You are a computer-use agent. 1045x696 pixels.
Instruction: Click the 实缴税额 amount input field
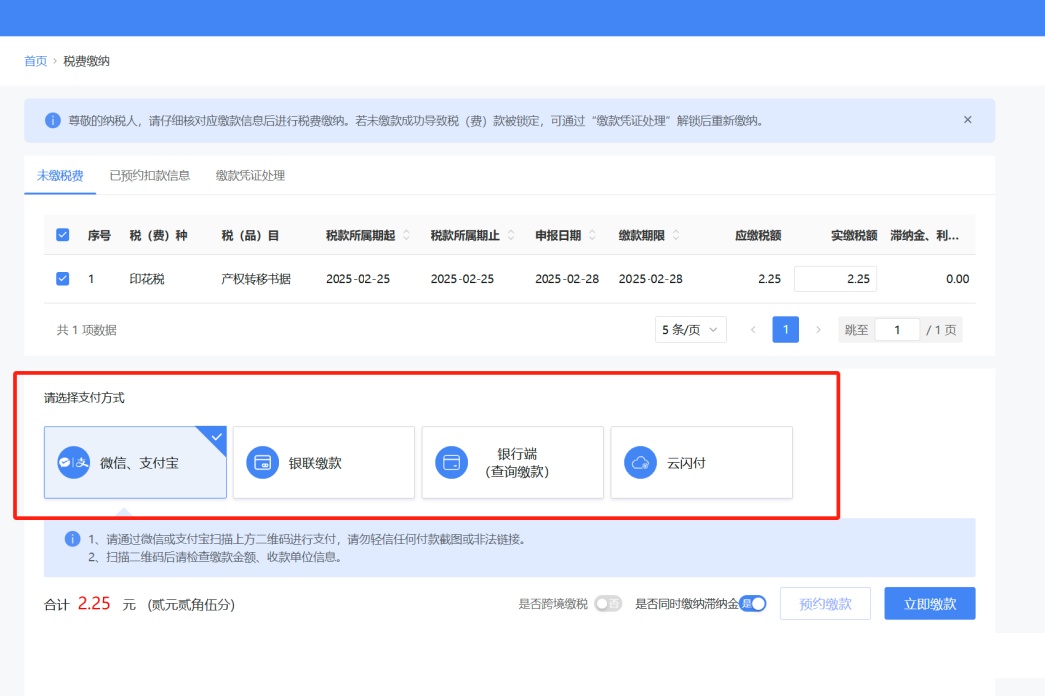835,279
